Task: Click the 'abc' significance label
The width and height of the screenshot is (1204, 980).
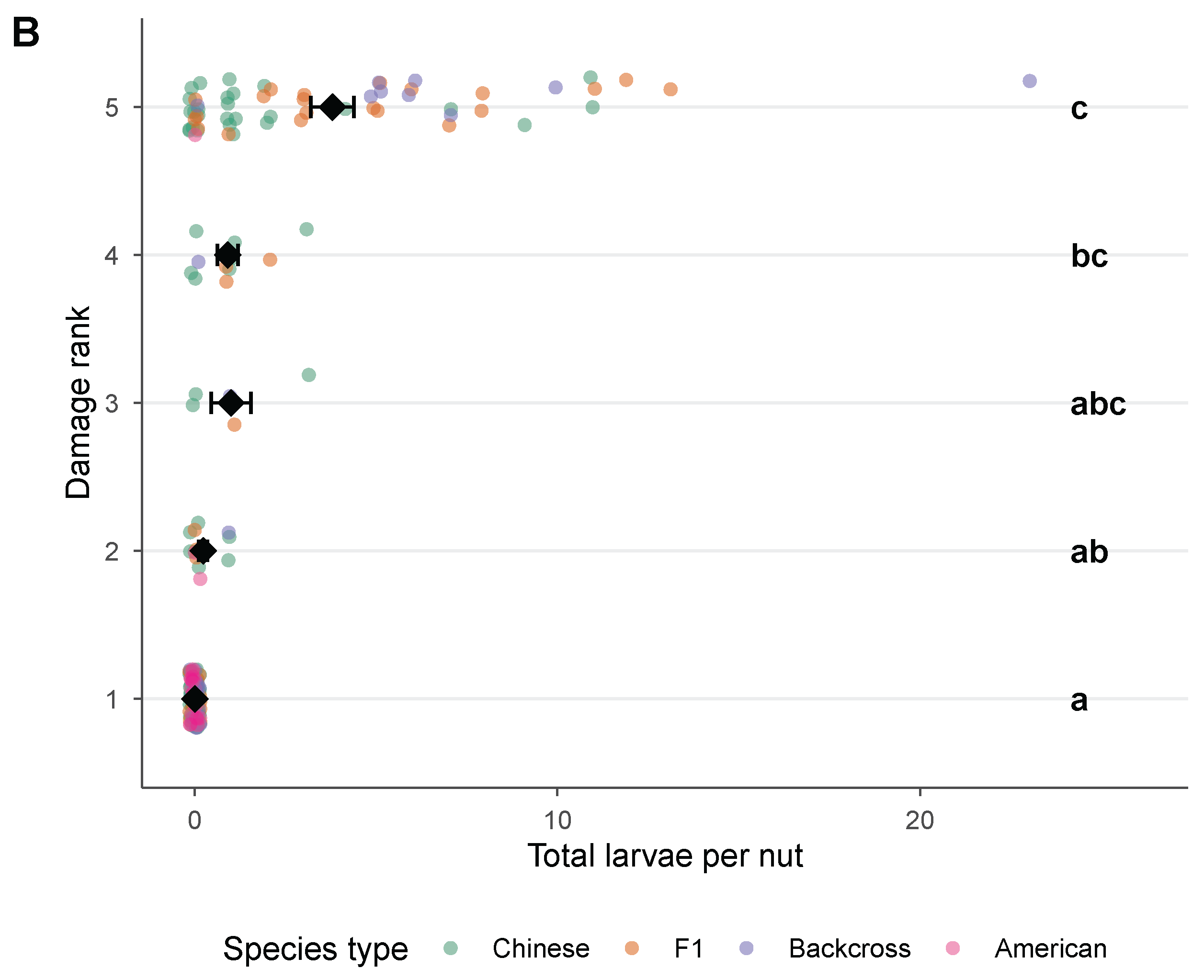Action: tap(1098, 404)
